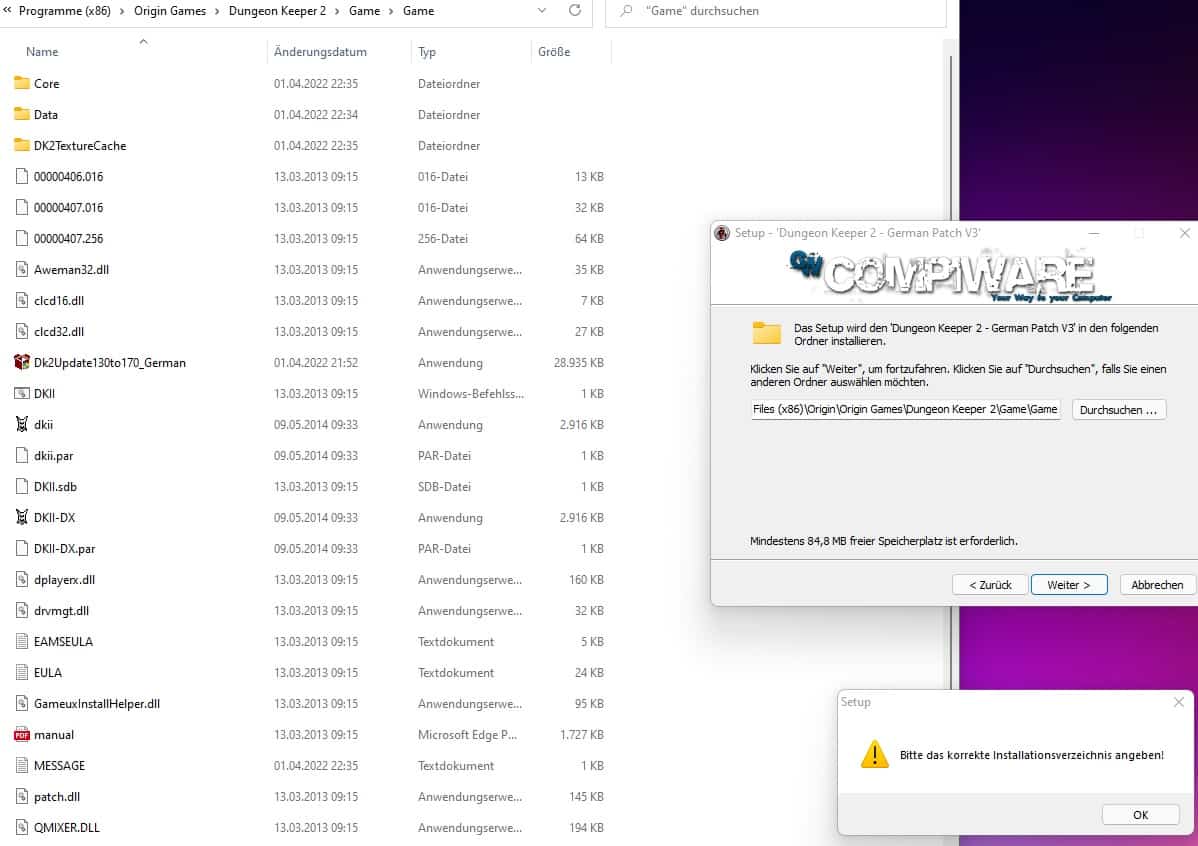Select the QMIXER.DLL file icon
The height and width of the screenshot is (846, 1198).
[x=21, y=828]
